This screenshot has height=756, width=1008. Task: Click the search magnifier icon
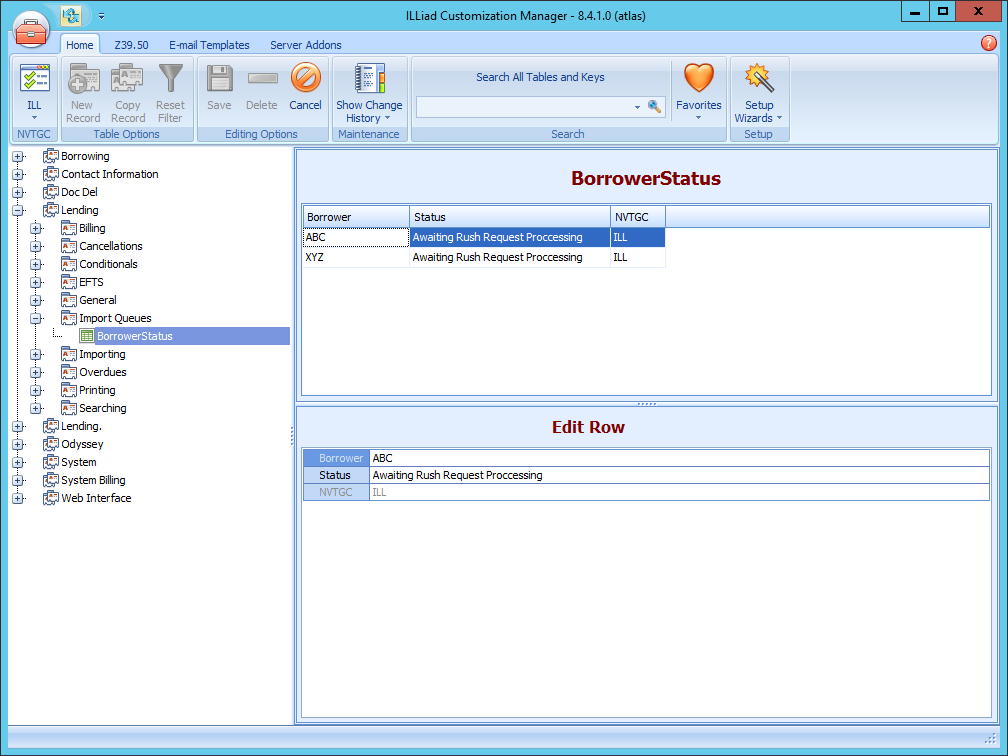[655, 107]
